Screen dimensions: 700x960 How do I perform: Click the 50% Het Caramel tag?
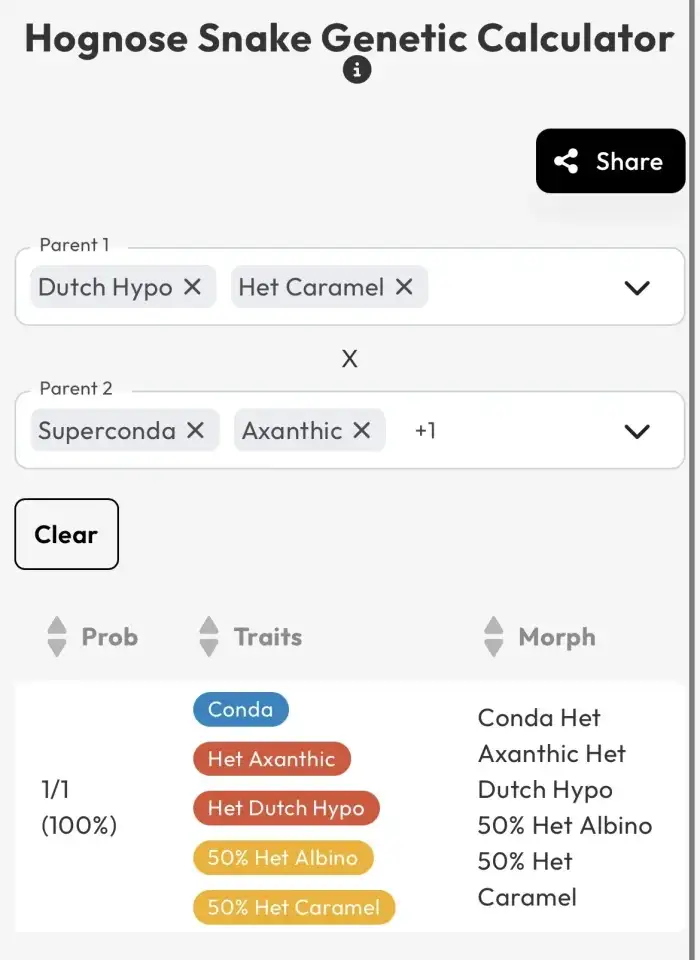[293, 907]
